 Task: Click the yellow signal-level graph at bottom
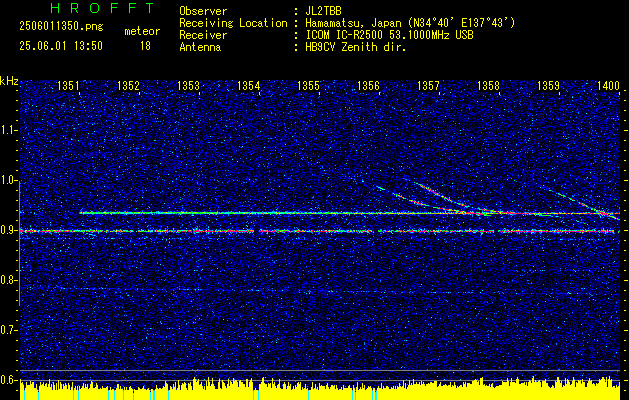pyautogui.click(x=320, y=390)
